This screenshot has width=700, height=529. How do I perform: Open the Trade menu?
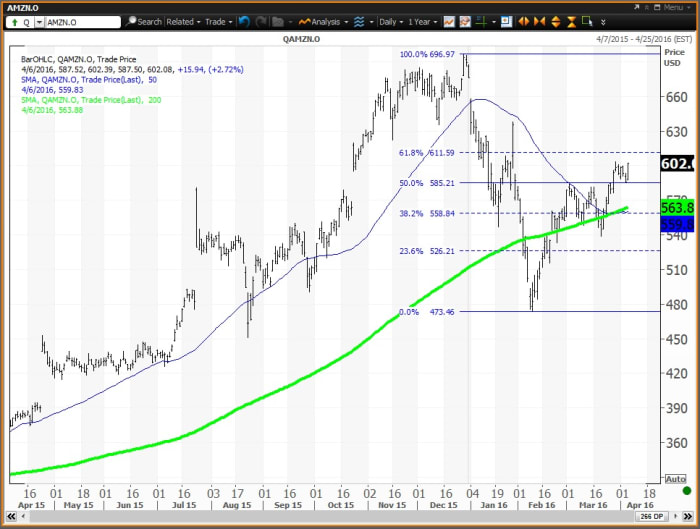tap(218, 21)
